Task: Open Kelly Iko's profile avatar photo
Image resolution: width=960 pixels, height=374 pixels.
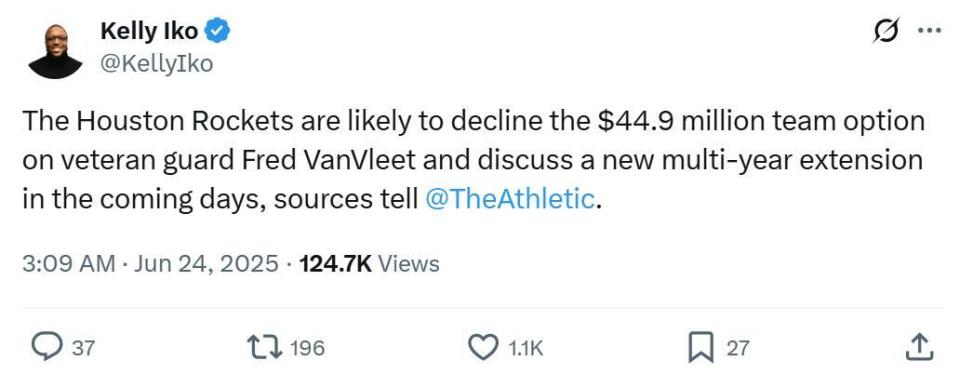Action: point(55,51)
